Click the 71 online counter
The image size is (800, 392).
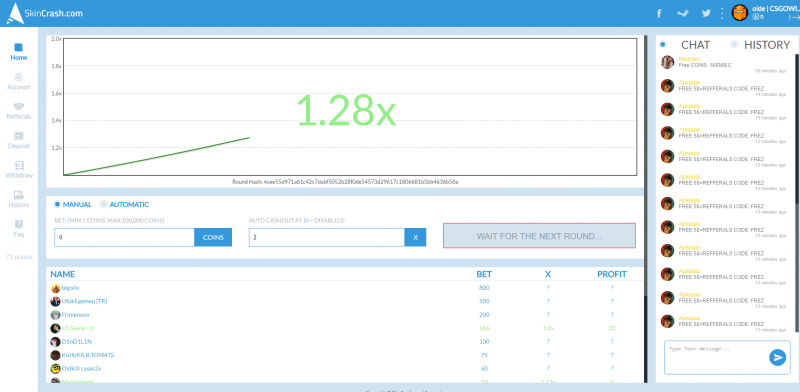tap(19, 257)
